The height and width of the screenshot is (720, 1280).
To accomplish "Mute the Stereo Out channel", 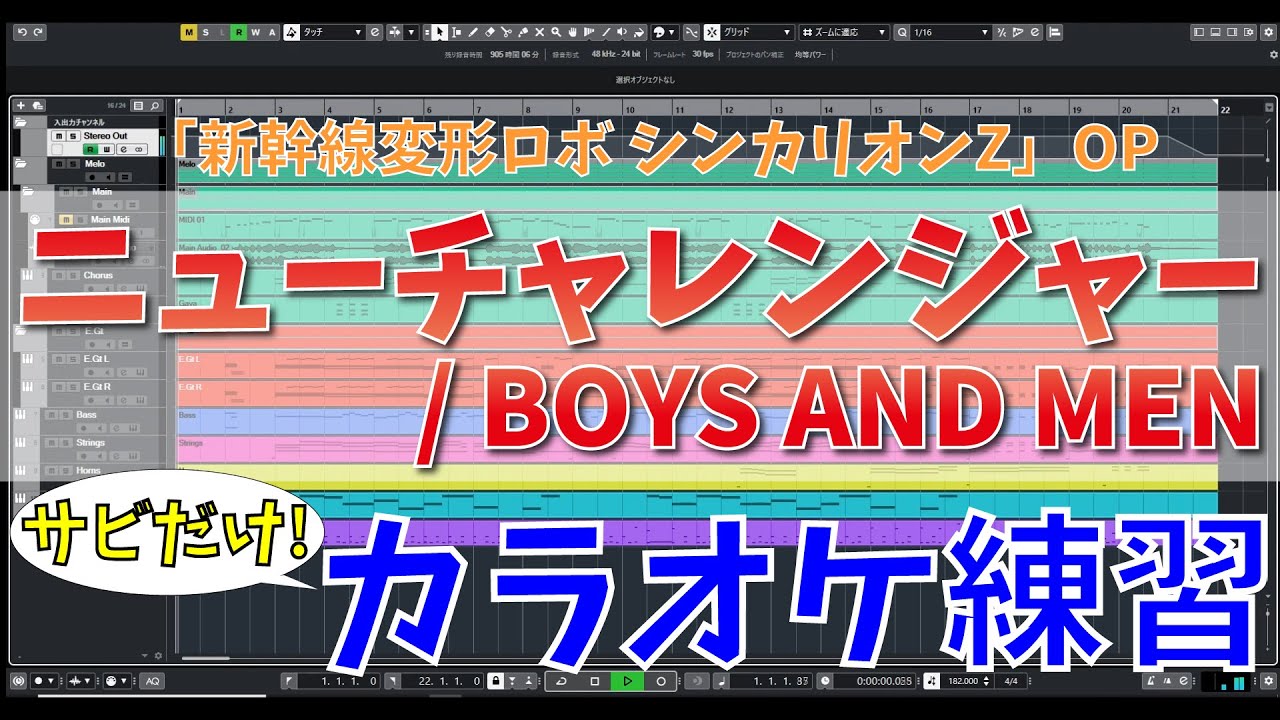I will point(59,135).
